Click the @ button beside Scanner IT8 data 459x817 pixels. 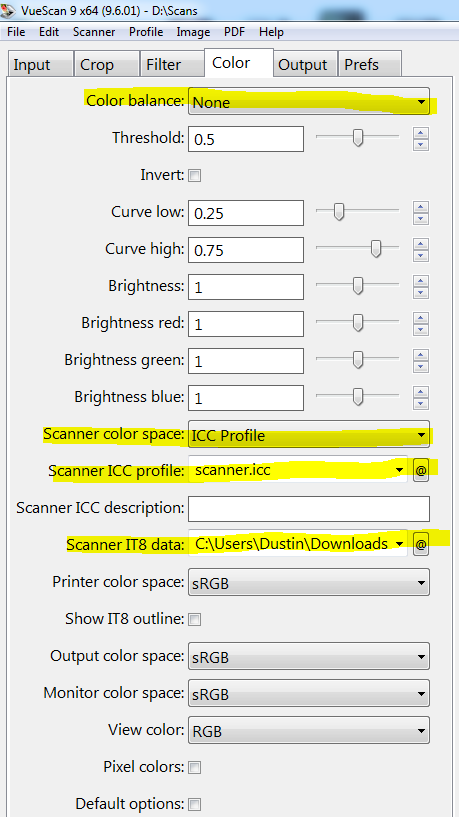[x=421, y=545]
